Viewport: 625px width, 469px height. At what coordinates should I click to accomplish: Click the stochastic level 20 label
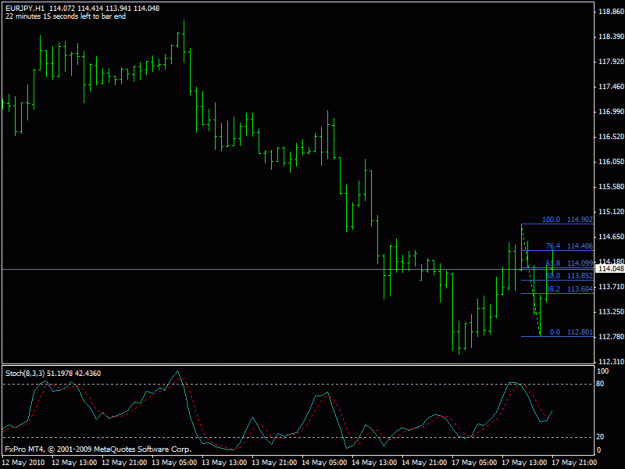600,437
